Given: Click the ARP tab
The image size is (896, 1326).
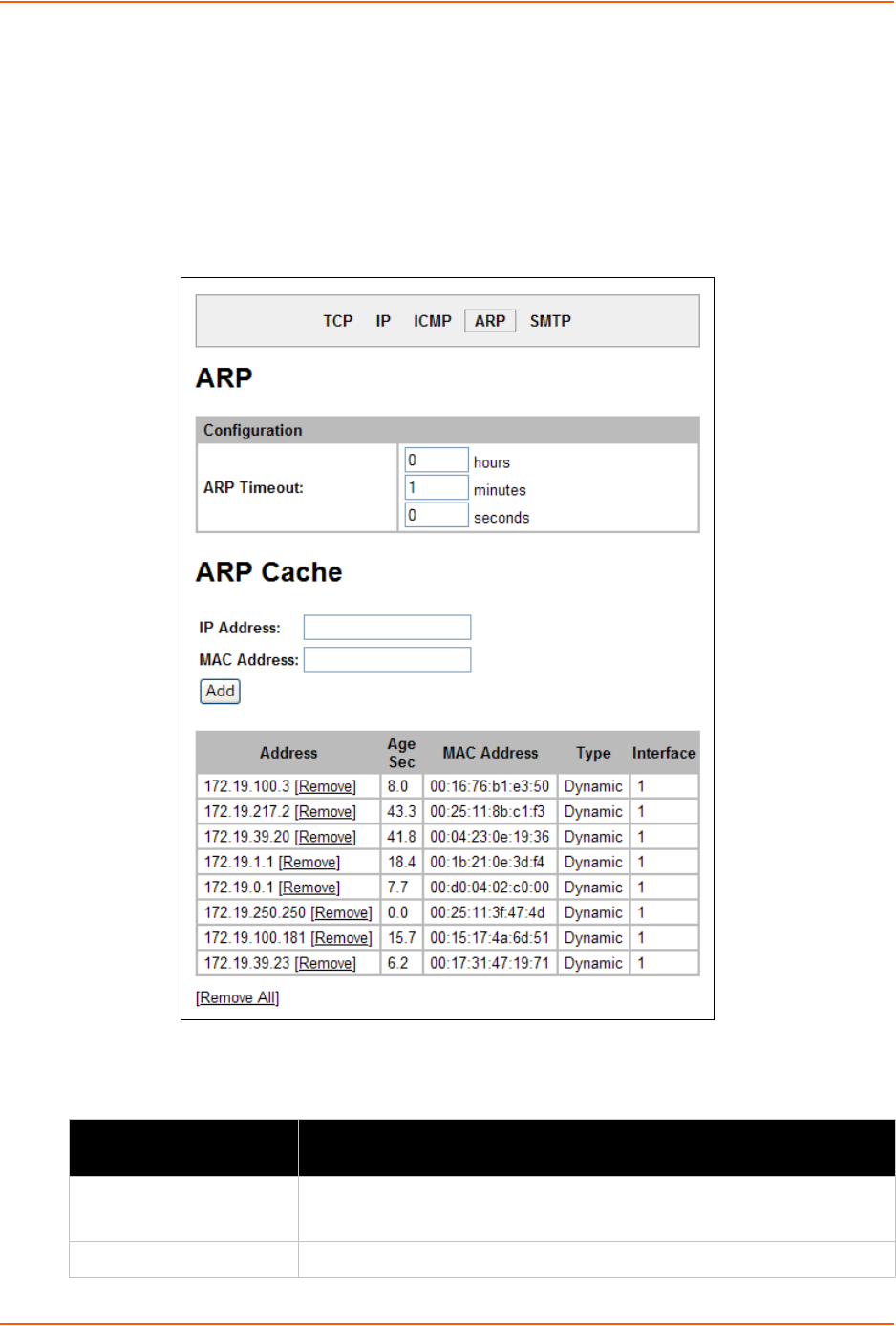Looking at the screenshot, I should click(490, 321).
